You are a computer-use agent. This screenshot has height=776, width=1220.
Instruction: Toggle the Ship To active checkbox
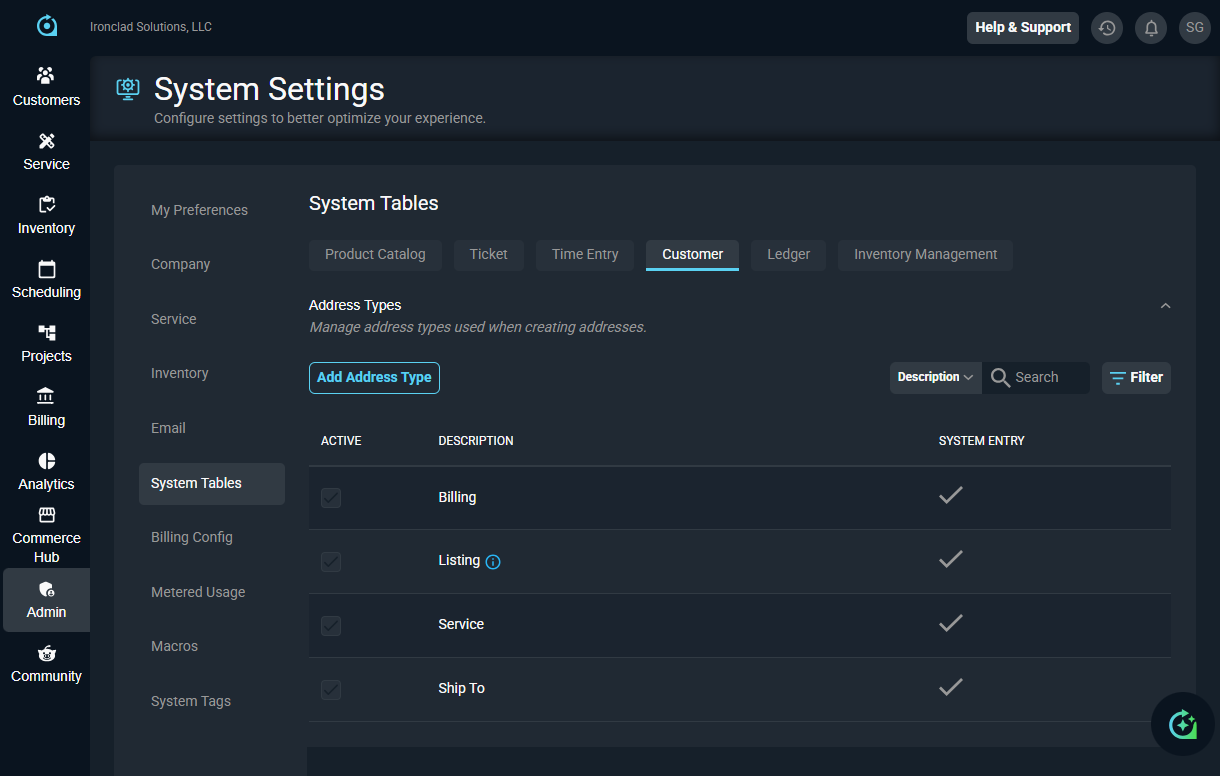tap(331, 690)
